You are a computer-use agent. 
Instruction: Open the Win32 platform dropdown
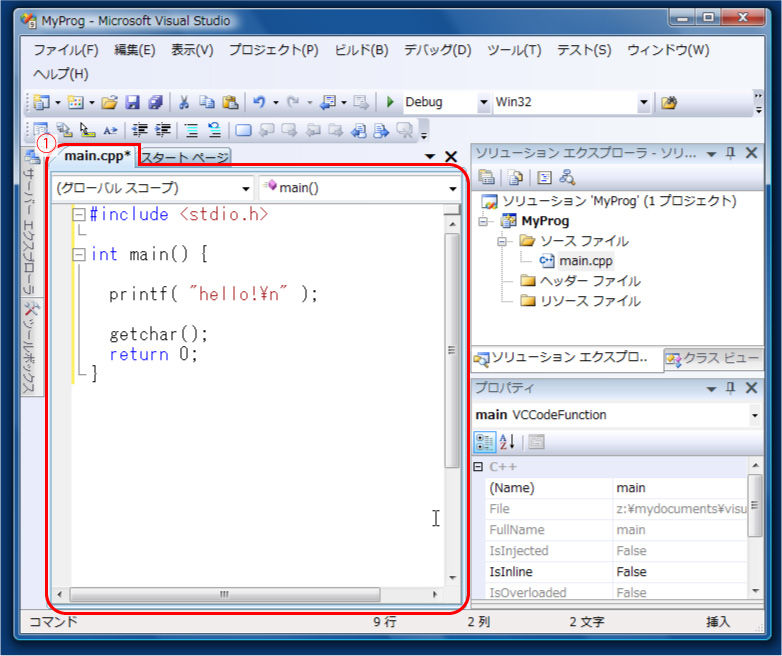pyautogui.click(x=643, y=102)
